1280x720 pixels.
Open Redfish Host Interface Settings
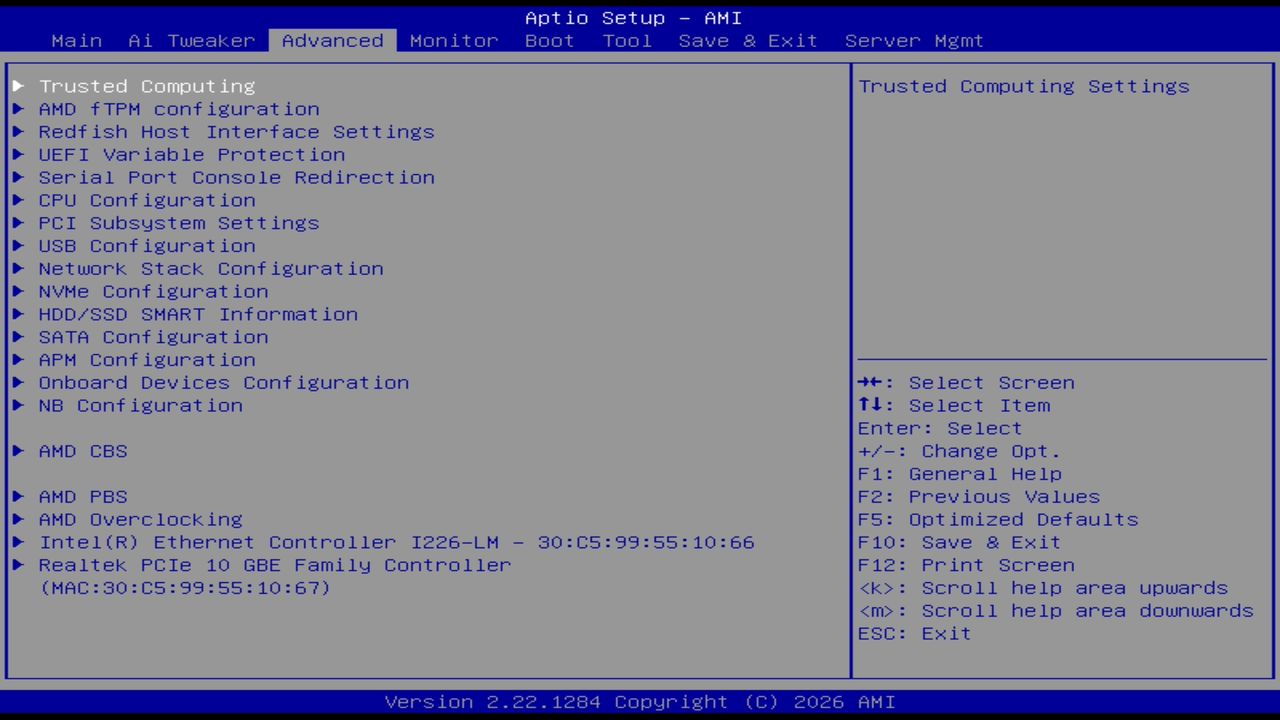[x=237, y=132]
